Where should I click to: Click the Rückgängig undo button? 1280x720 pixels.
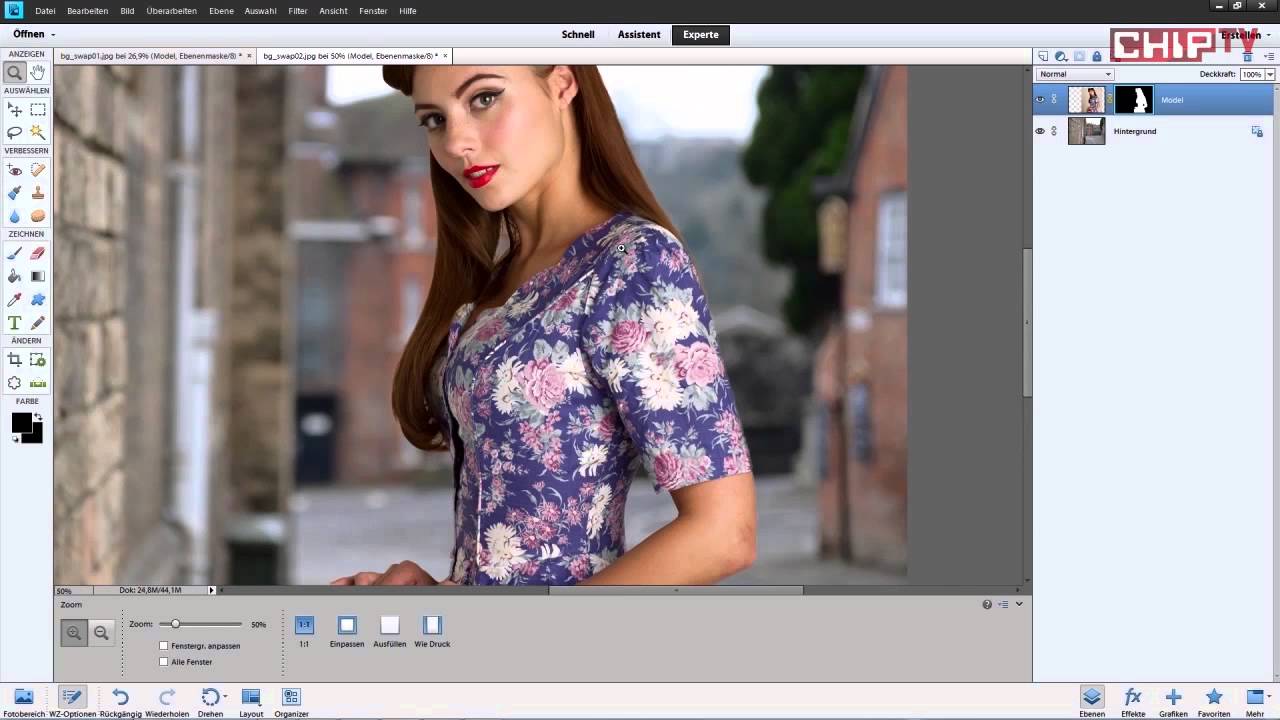click(x=120, y=701)
